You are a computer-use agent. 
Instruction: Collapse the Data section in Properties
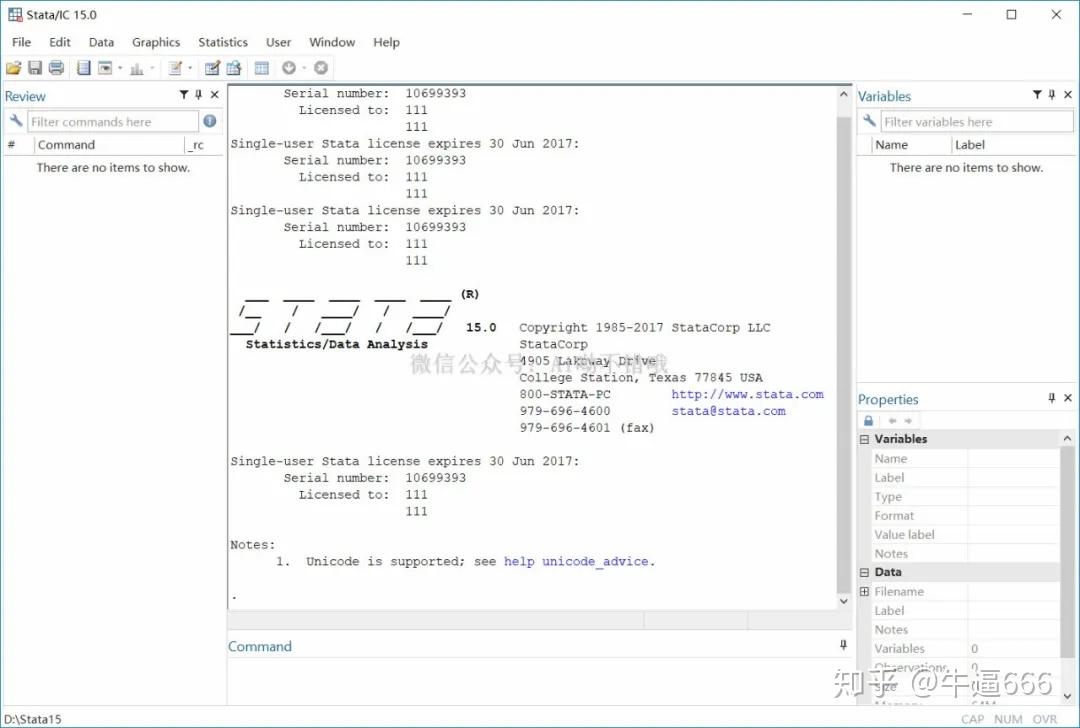[863, 571]
